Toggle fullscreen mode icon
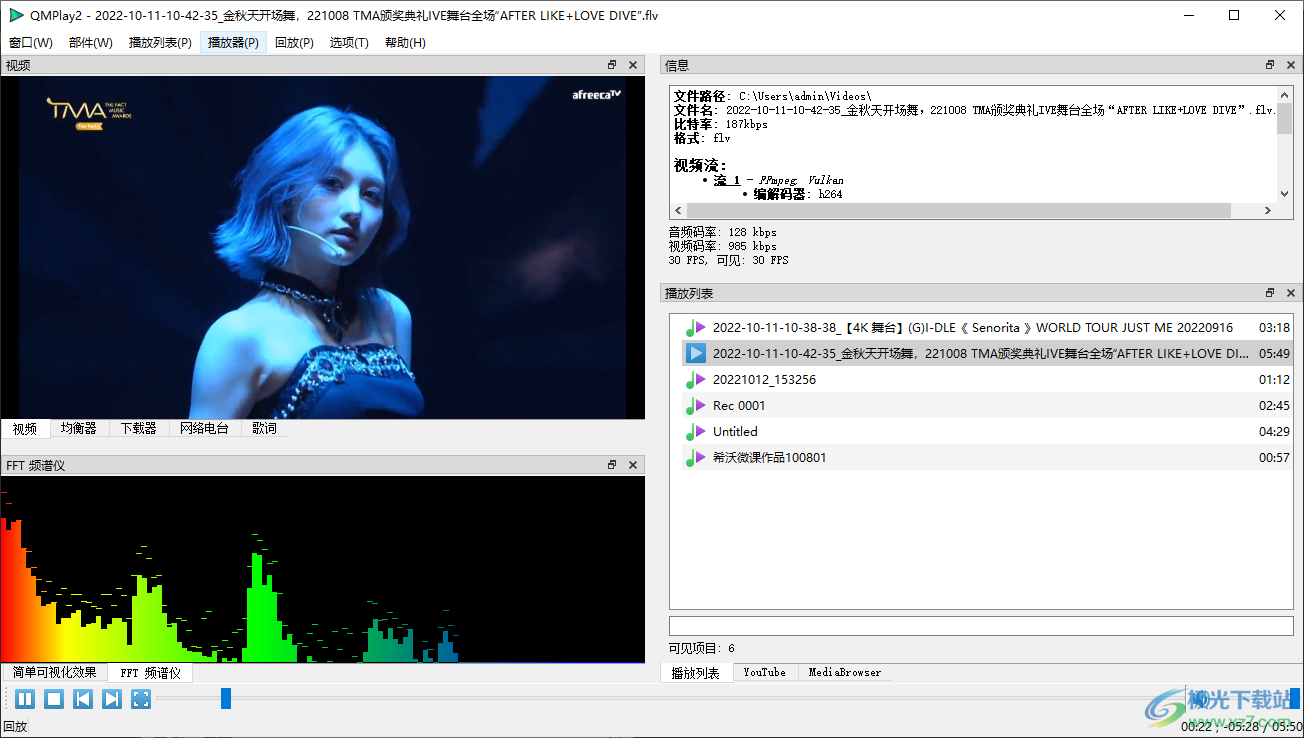 [141, 699]
